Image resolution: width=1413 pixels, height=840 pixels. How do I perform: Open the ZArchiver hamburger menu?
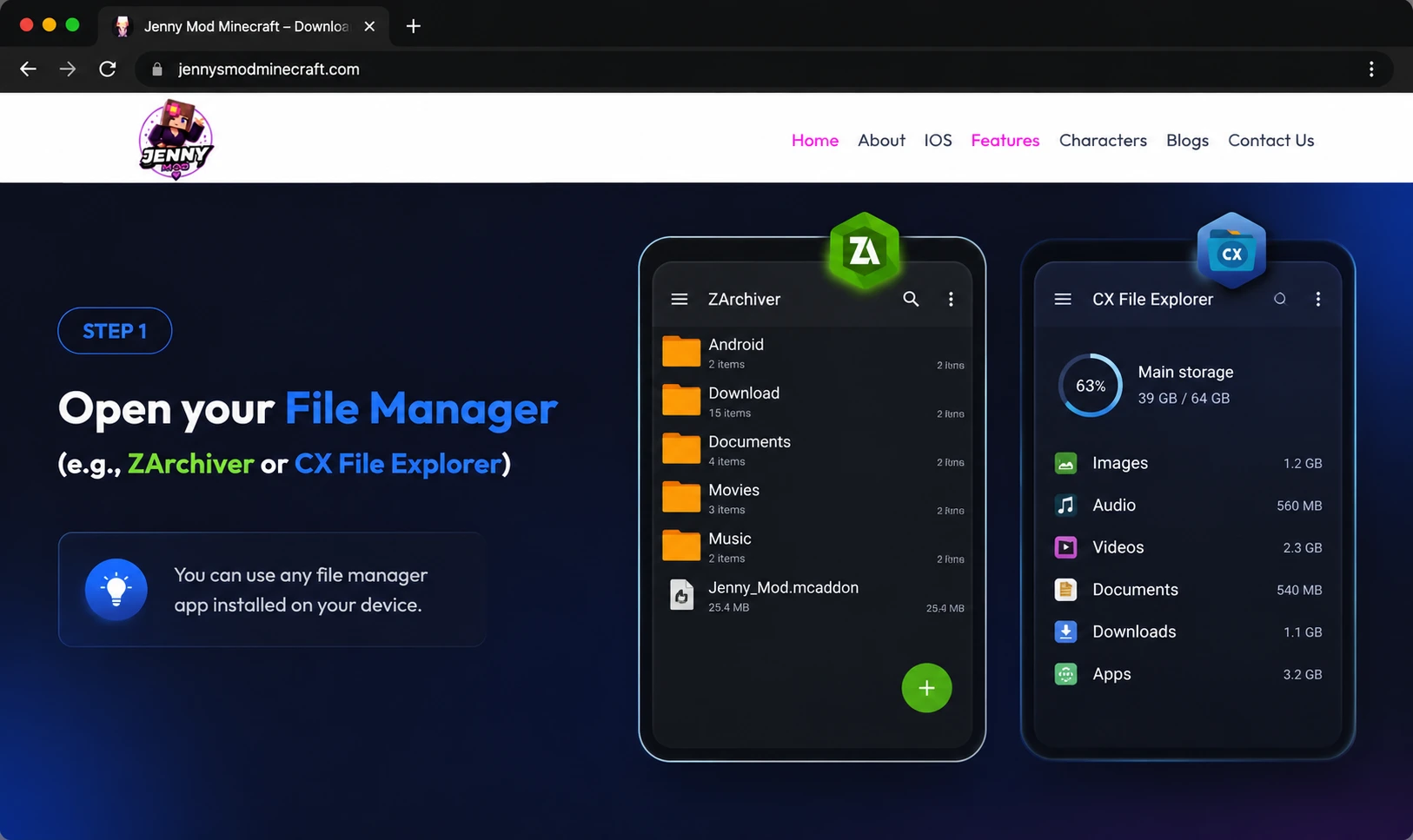pyautogui.click(x=680, y=299)
